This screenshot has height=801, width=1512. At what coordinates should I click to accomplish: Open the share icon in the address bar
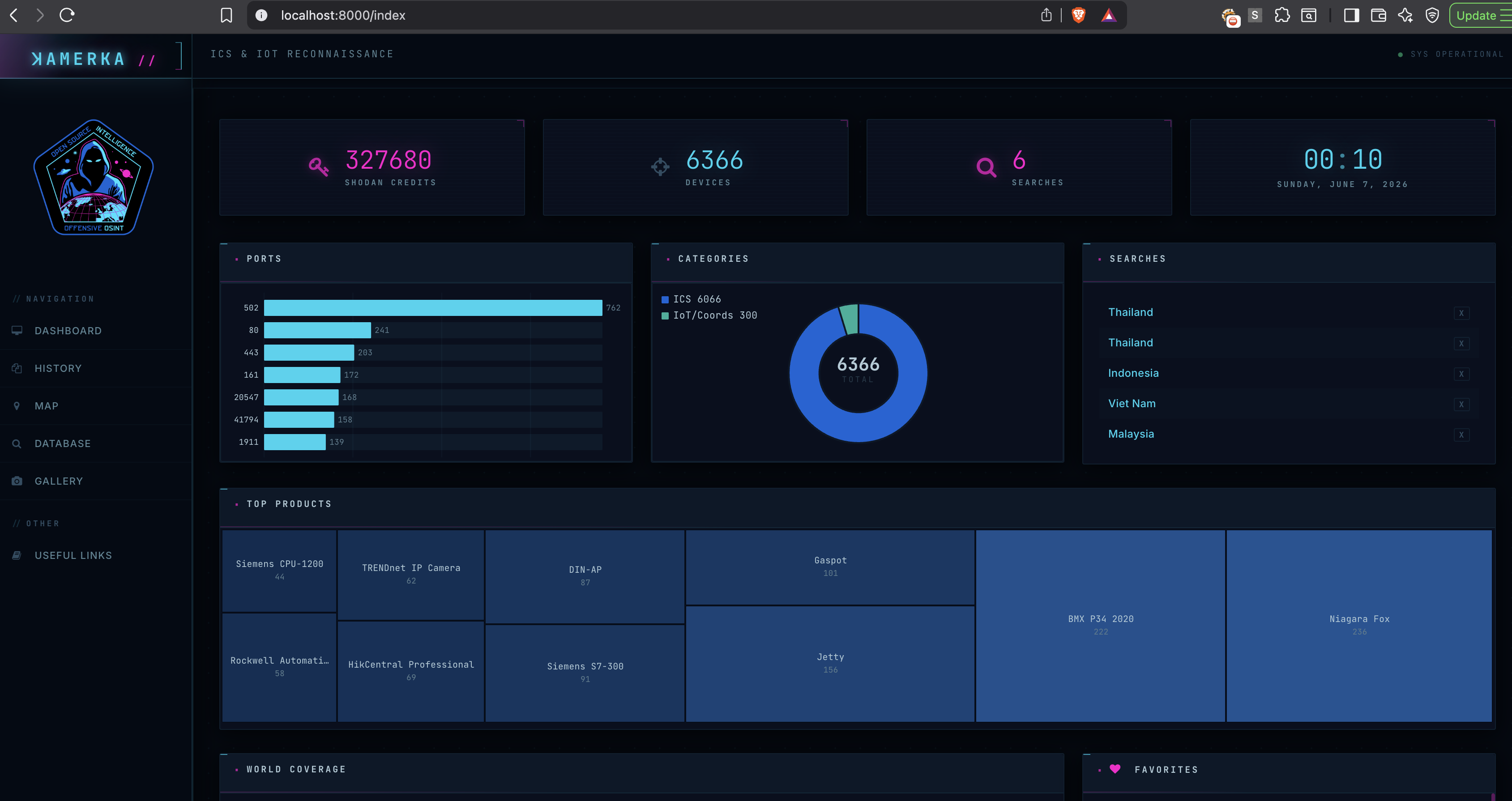point(1046,15)
